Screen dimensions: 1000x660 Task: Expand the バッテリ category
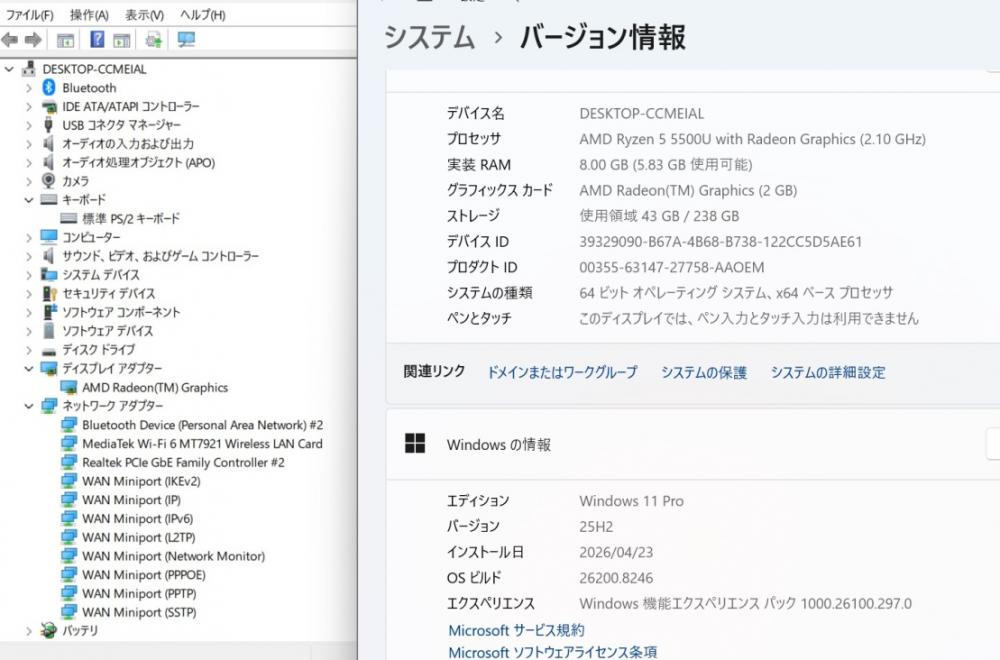pos(29,631)
